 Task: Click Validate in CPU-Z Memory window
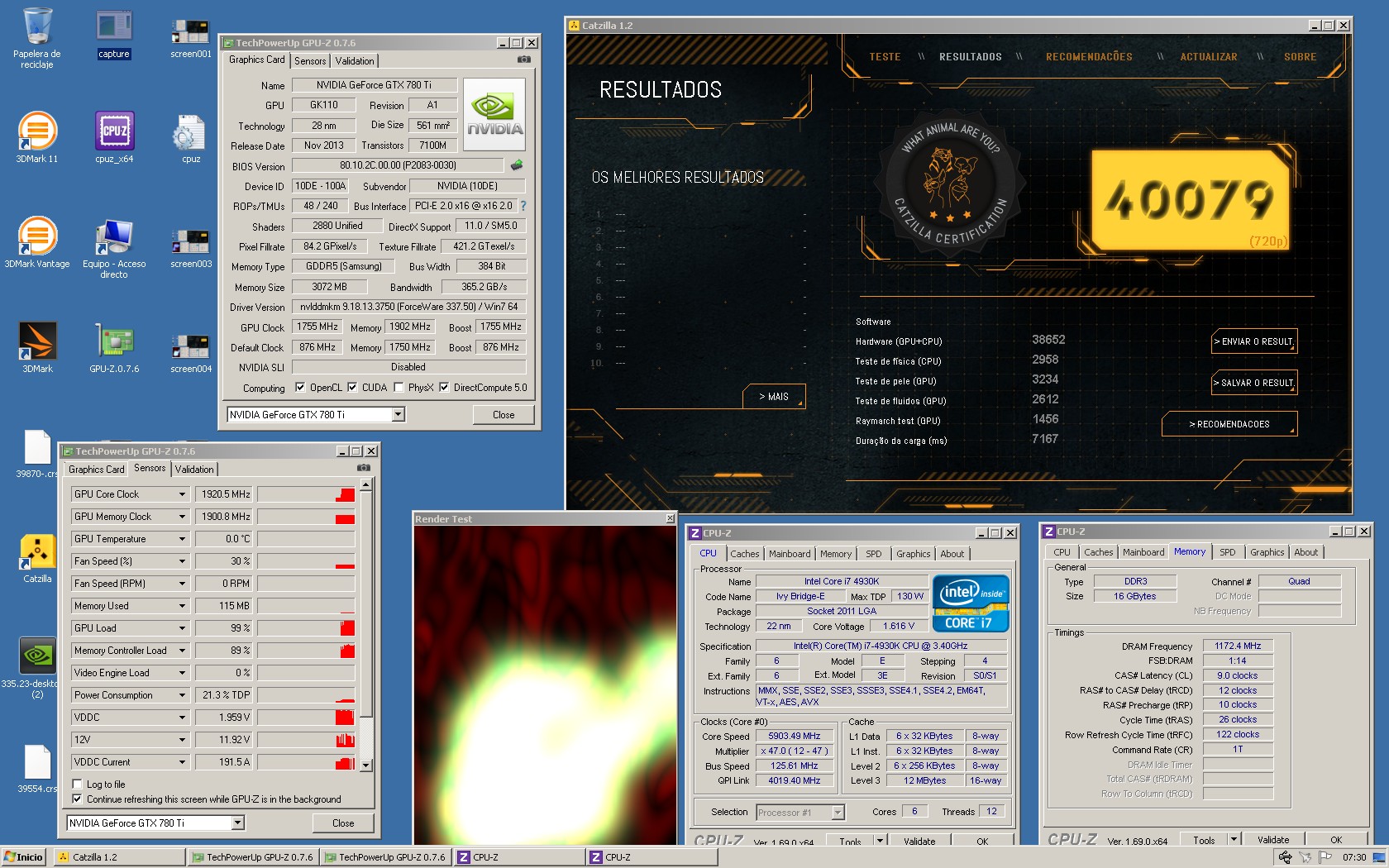tap(1273, 839)
